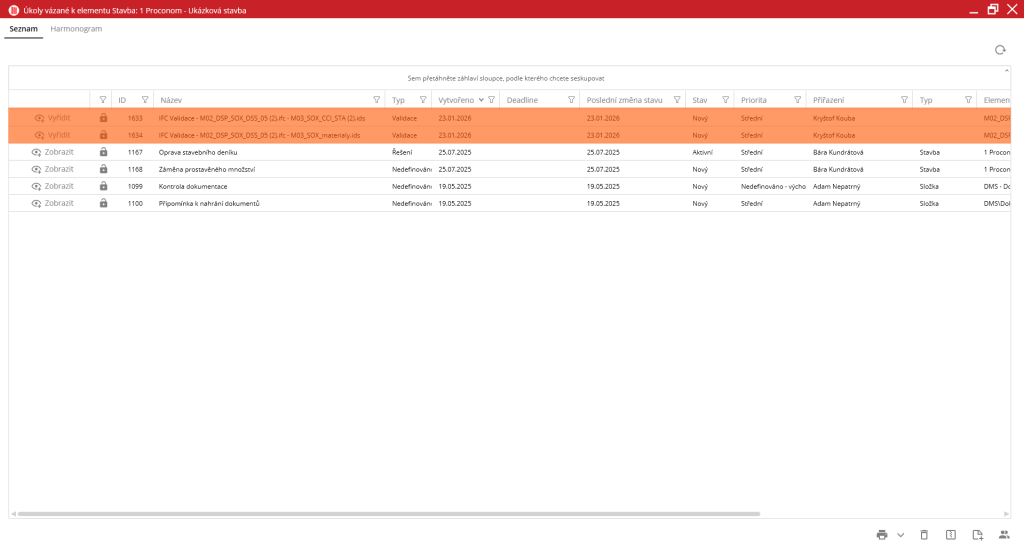Expand print options arrow beside the printer
The width and height of the screenshot is (1024, 547).
pyautogui.click(x=900, y=535)
